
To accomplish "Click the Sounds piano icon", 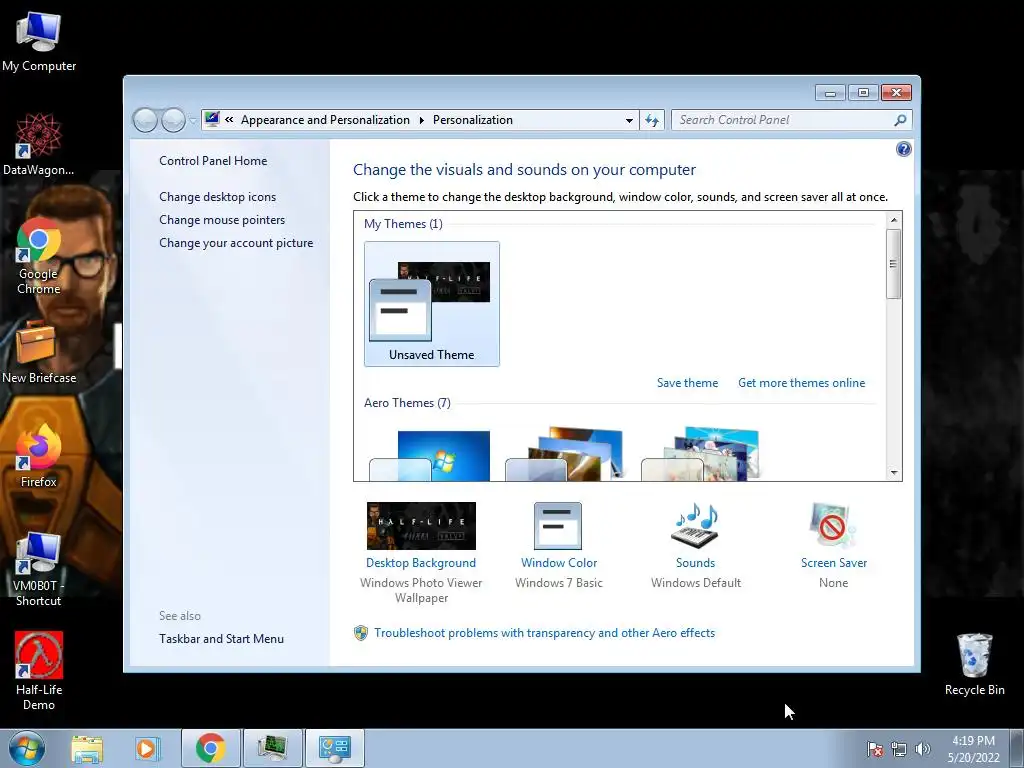I will (x=695, y=526).
